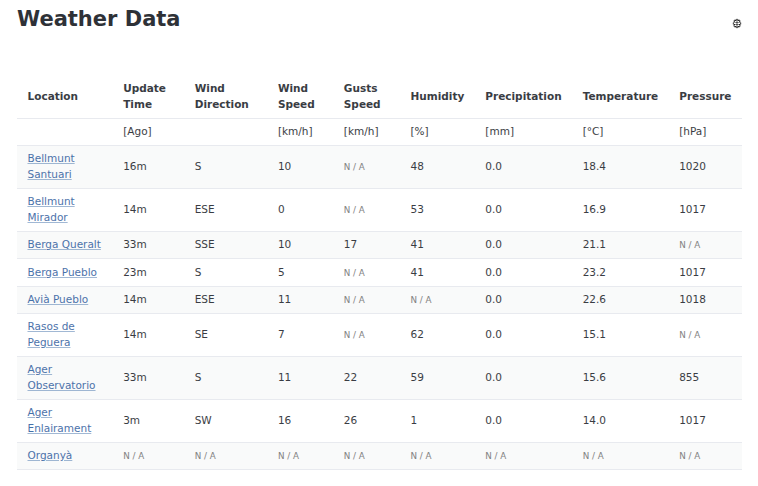Click the Organyà station link
Viewport: 758px width, 486px height.
(49, 455)
